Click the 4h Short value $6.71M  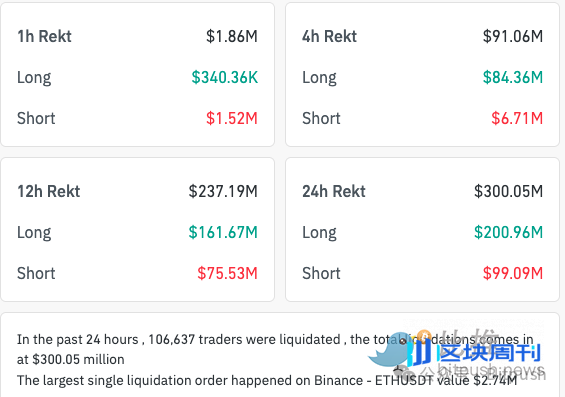(517, 119)
